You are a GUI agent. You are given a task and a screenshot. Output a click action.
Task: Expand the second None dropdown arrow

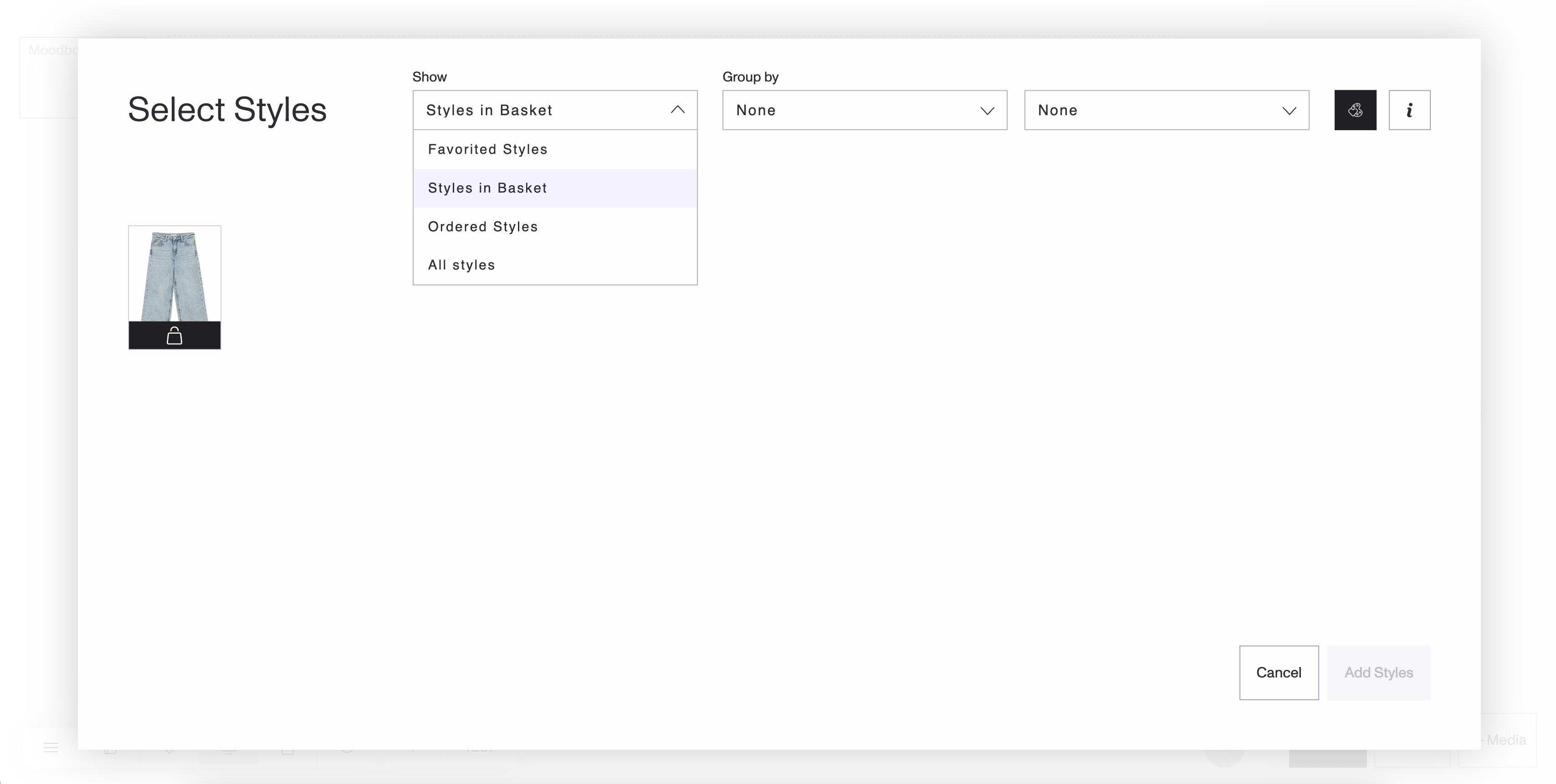coord(1289,111)
